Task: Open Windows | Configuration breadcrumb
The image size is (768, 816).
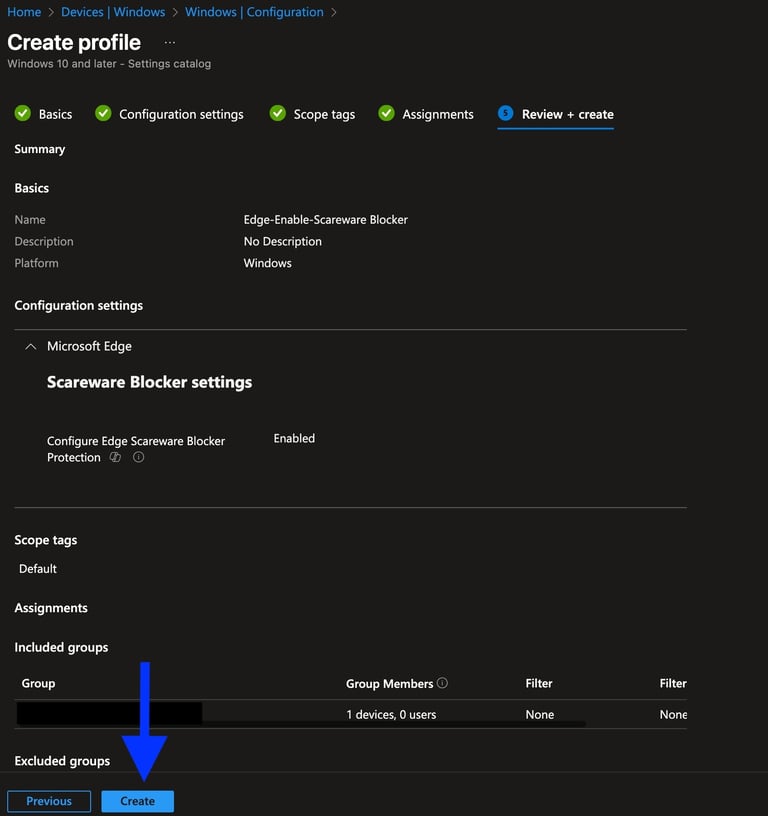Action: [x=254, y=12]
